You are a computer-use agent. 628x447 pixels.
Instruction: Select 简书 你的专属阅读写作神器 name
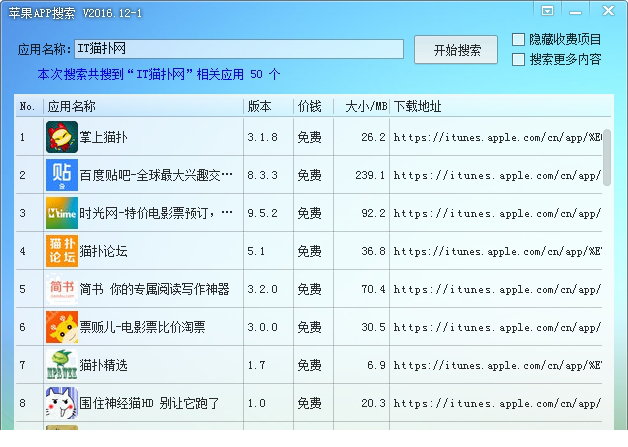(154, 289)
